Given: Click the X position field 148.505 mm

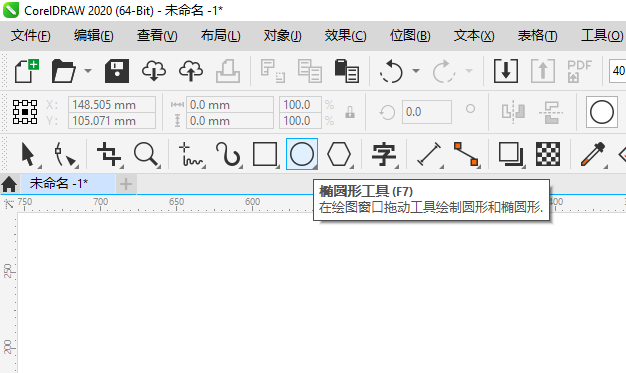Looking at the screenshot, I should [x=112, y=105].
